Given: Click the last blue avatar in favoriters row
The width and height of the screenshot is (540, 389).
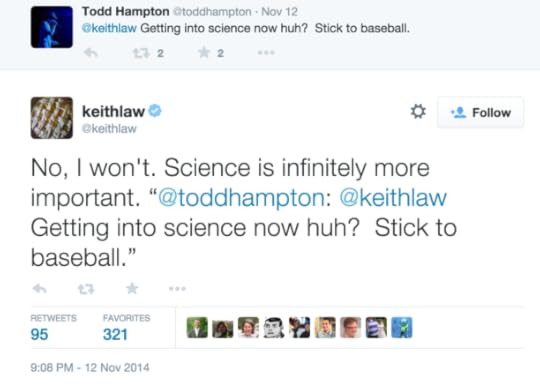Looking at the screenshot, I should tap(402, 327).
